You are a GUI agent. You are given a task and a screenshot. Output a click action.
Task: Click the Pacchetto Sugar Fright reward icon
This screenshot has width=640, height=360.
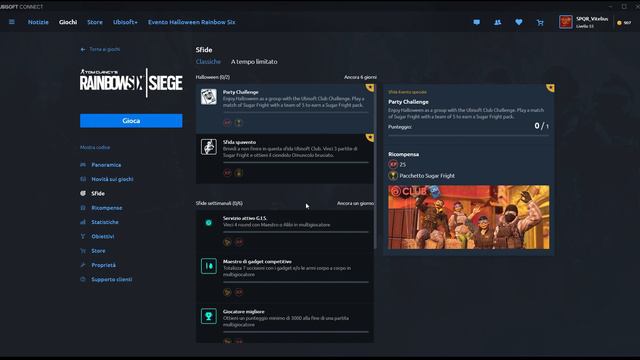pos(393,176)
